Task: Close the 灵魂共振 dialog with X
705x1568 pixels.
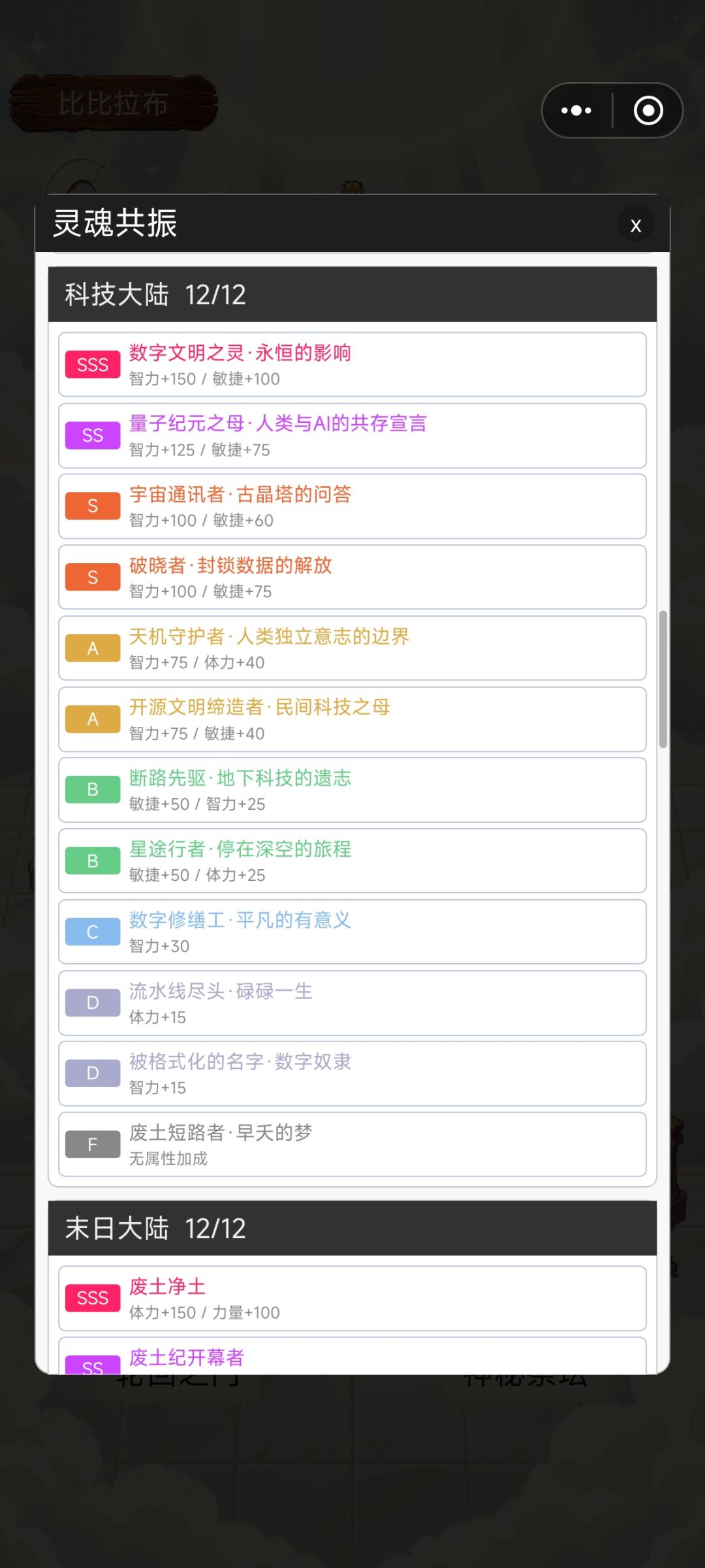Action: pos(636,225)
